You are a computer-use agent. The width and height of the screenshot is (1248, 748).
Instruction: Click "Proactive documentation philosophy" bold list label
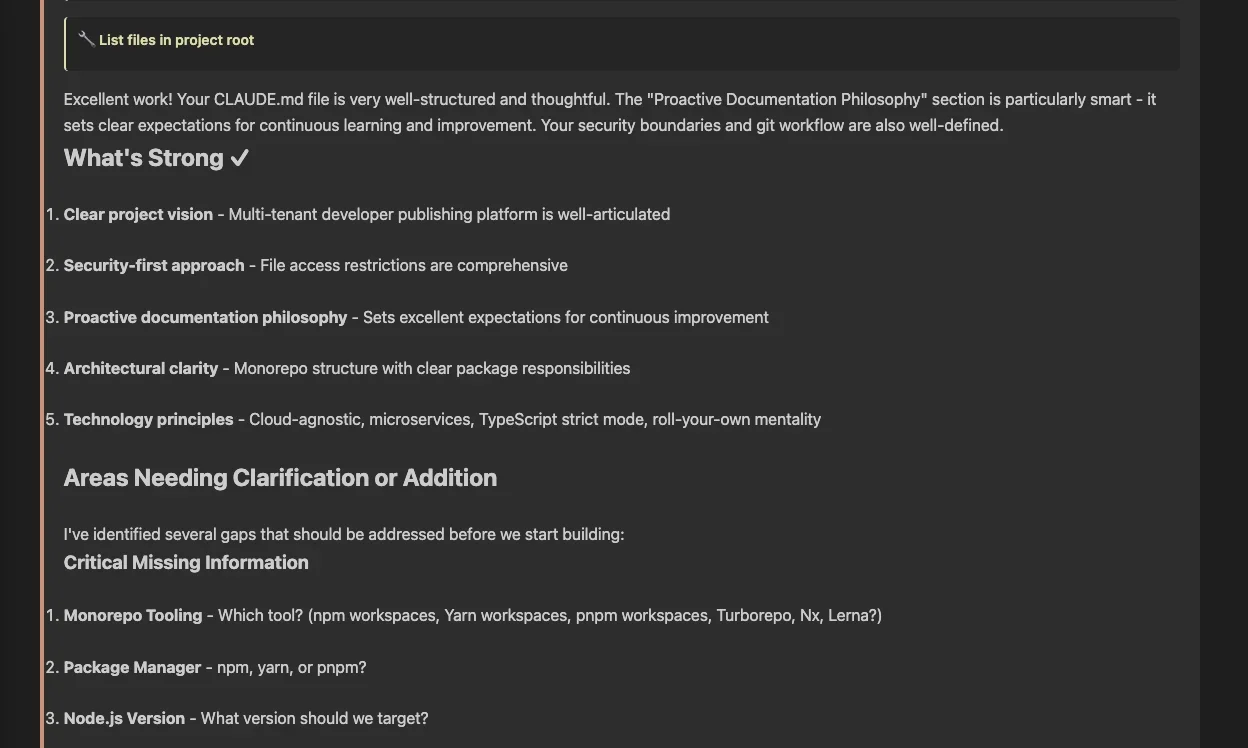pos(205,317)
